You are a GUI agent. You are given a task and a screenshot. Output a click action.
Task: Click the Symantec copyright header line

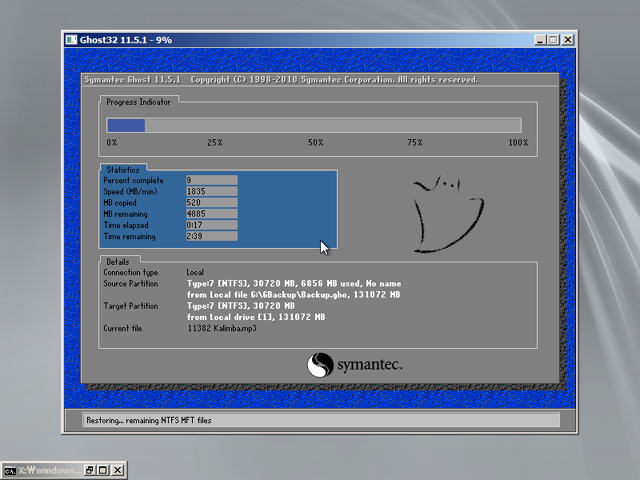coord(281,80)
